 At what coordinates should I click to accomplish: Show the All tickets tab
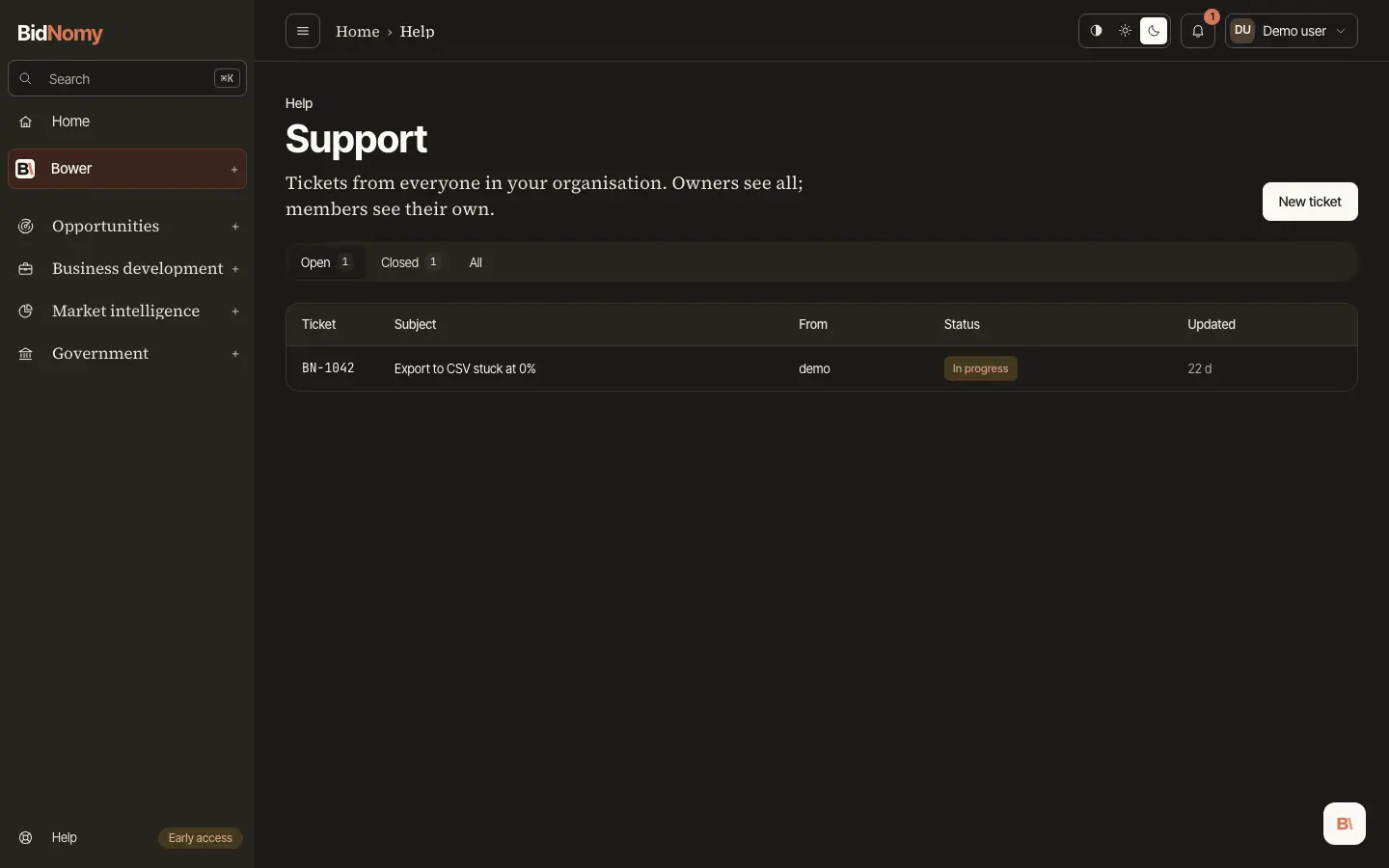point(476,262)
